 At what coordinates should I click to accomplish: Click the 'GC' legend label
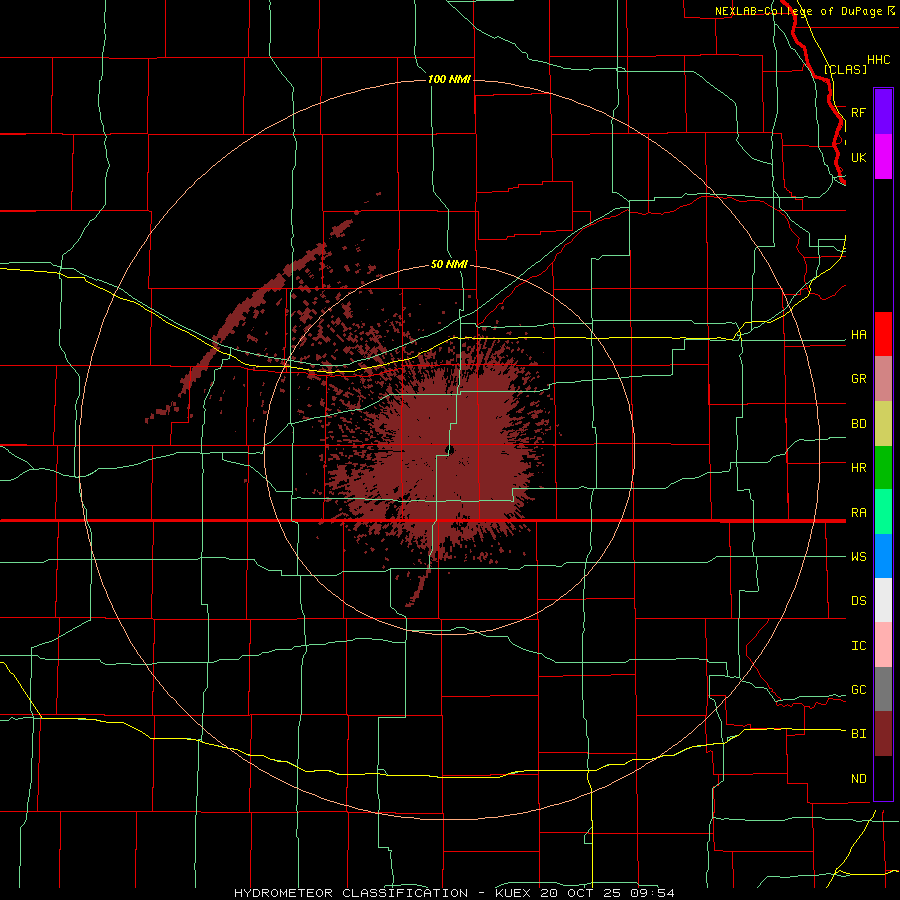click(x=858, y=690)
